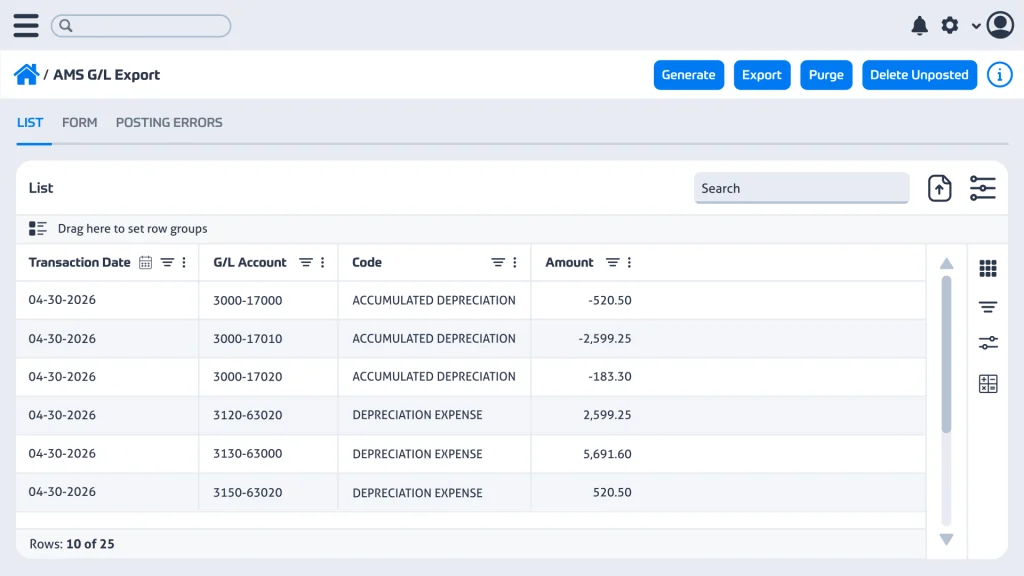Open the user profile avatar
Viewport: 1024px width, 576px height.
(1000, 25)
